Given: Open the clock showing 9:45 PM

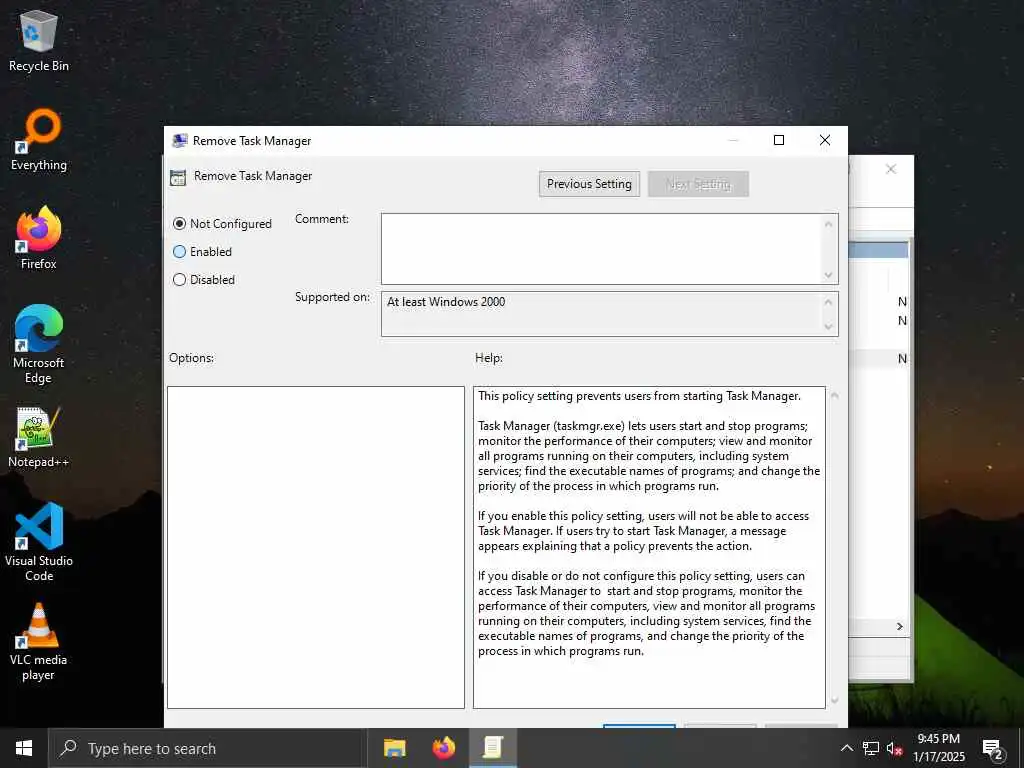Looking at the screenshot, I should coord(938,748).
